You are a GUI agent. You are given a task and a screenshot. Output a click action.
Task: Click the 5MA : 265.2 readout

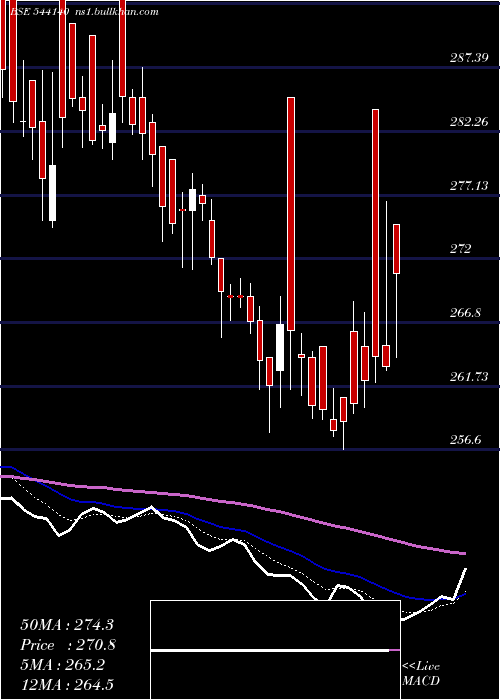click(62, 665)
